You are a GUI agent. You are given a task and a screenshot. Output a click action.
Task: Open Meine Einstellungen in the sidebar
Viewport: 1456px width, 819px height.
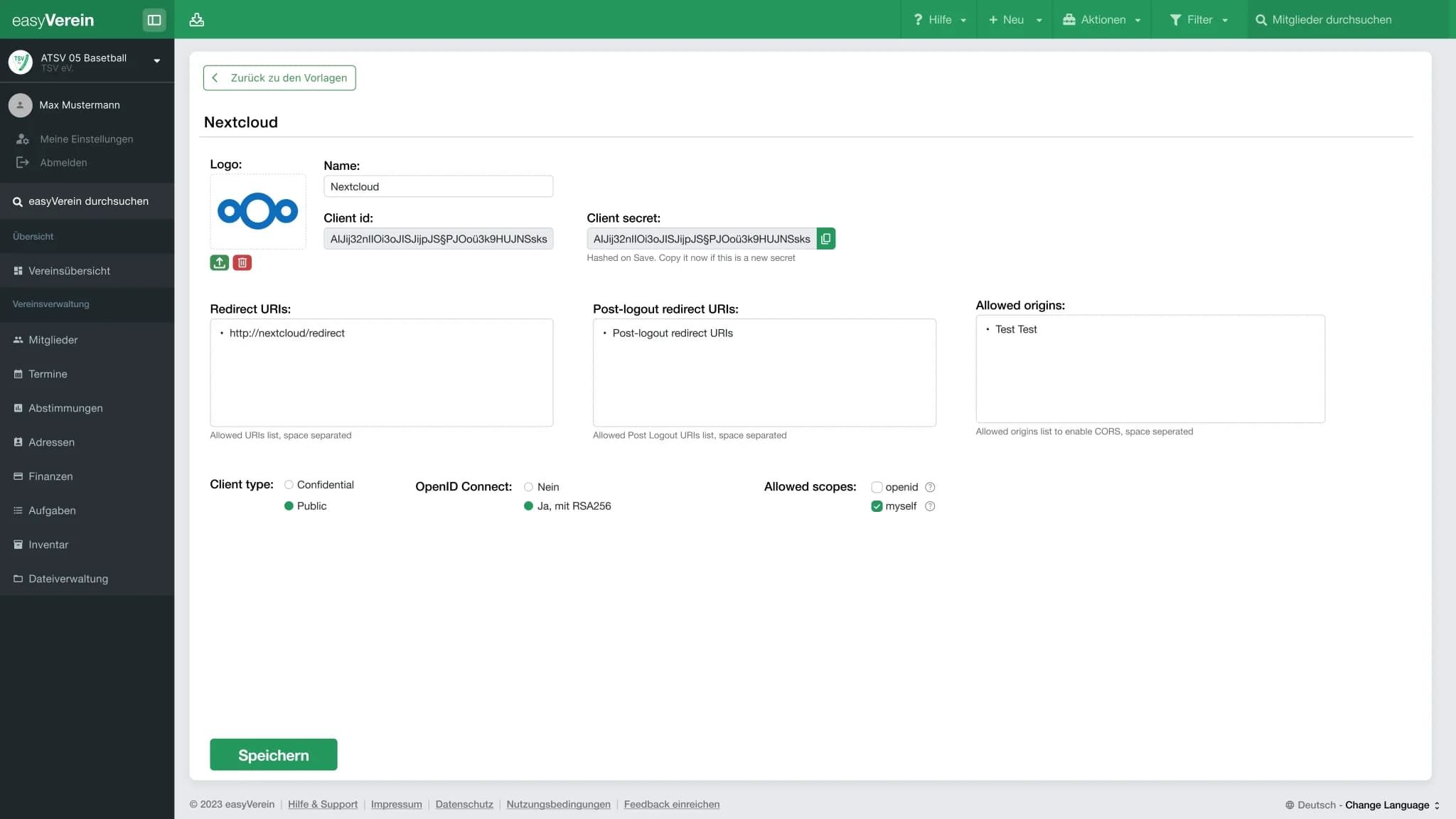click(x=86, y=139)
